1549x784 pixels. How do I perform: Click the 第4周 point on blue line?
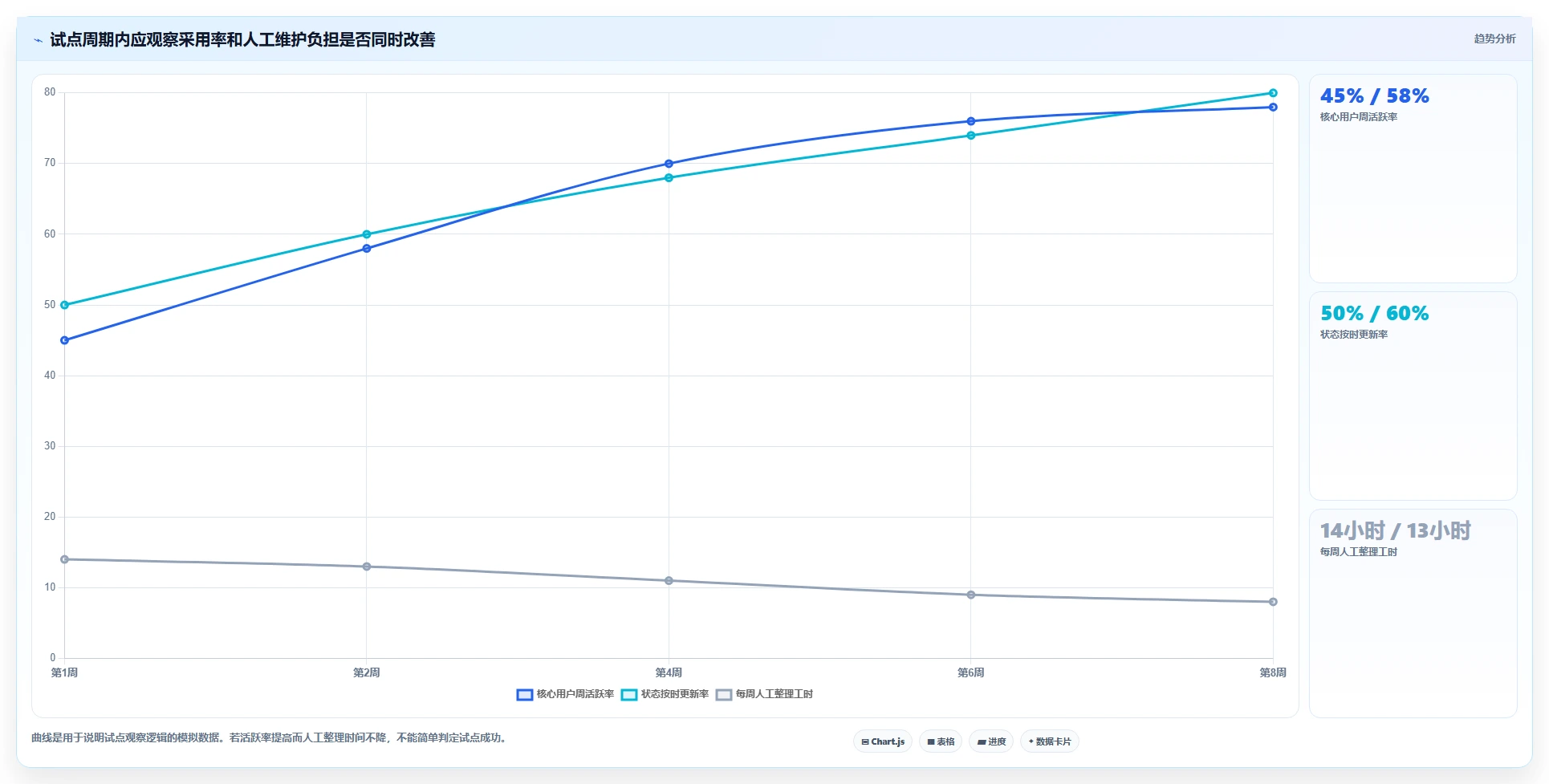pyautogui.click(x=669, y=164)
